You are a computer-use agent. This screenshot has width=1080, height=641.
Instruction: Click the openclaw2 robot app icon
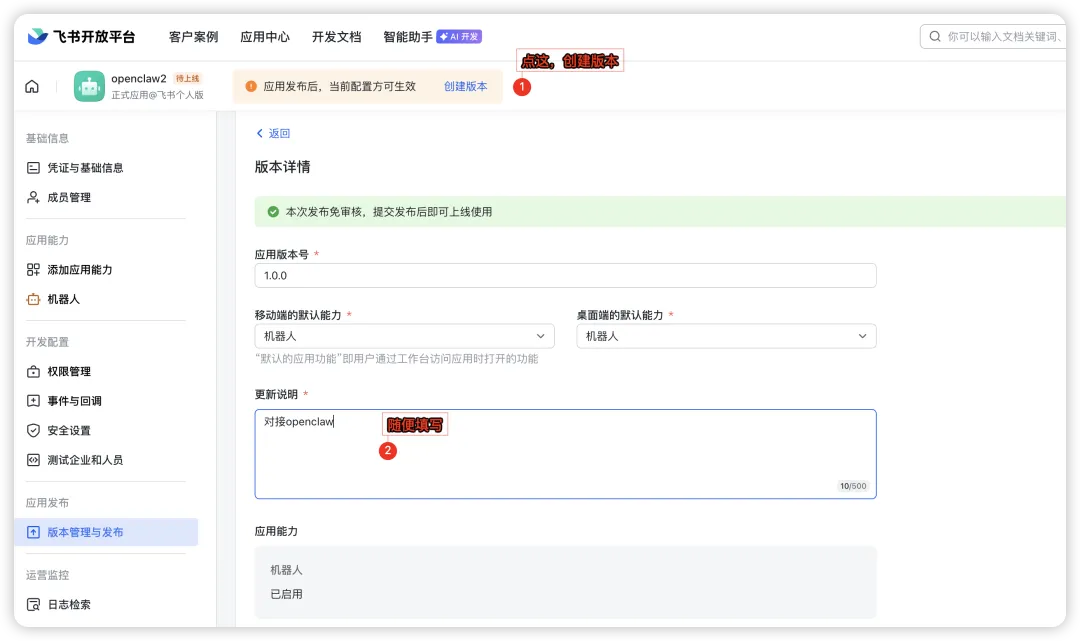coord(90,87)
